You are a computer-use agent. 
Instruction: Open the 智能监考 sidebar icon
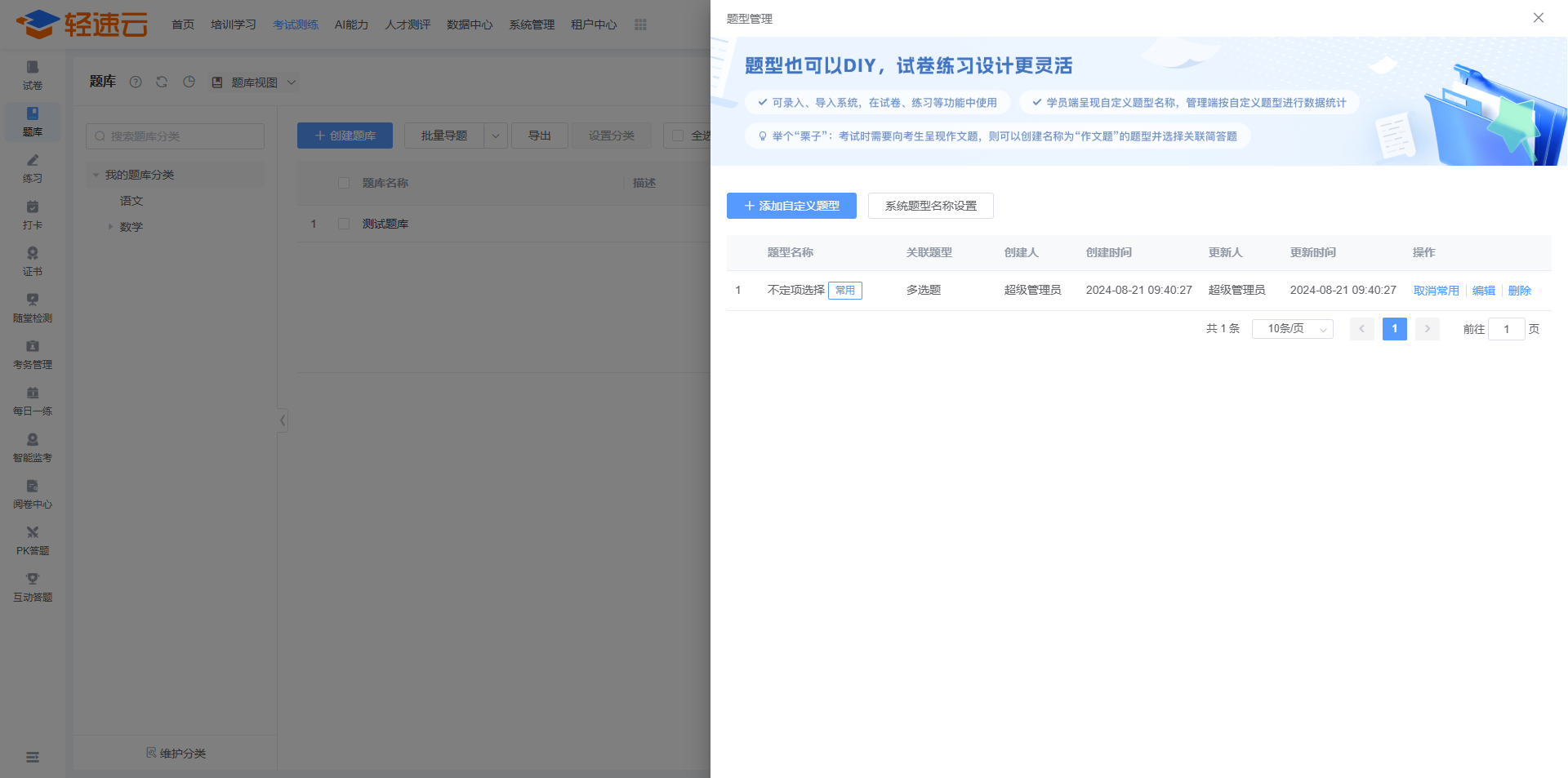pos(33,447)
